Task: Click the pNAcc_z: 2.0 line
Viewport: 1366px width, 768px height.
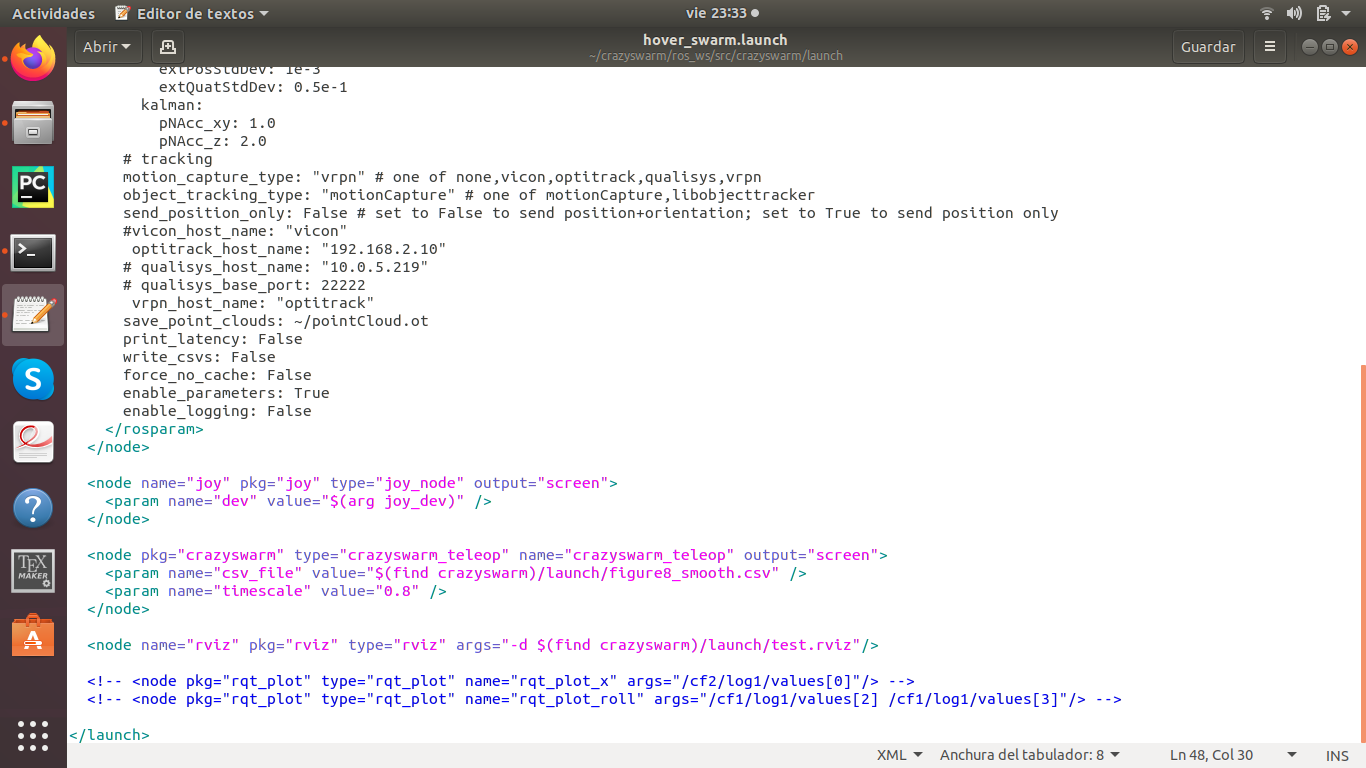Action: point(213,141)
